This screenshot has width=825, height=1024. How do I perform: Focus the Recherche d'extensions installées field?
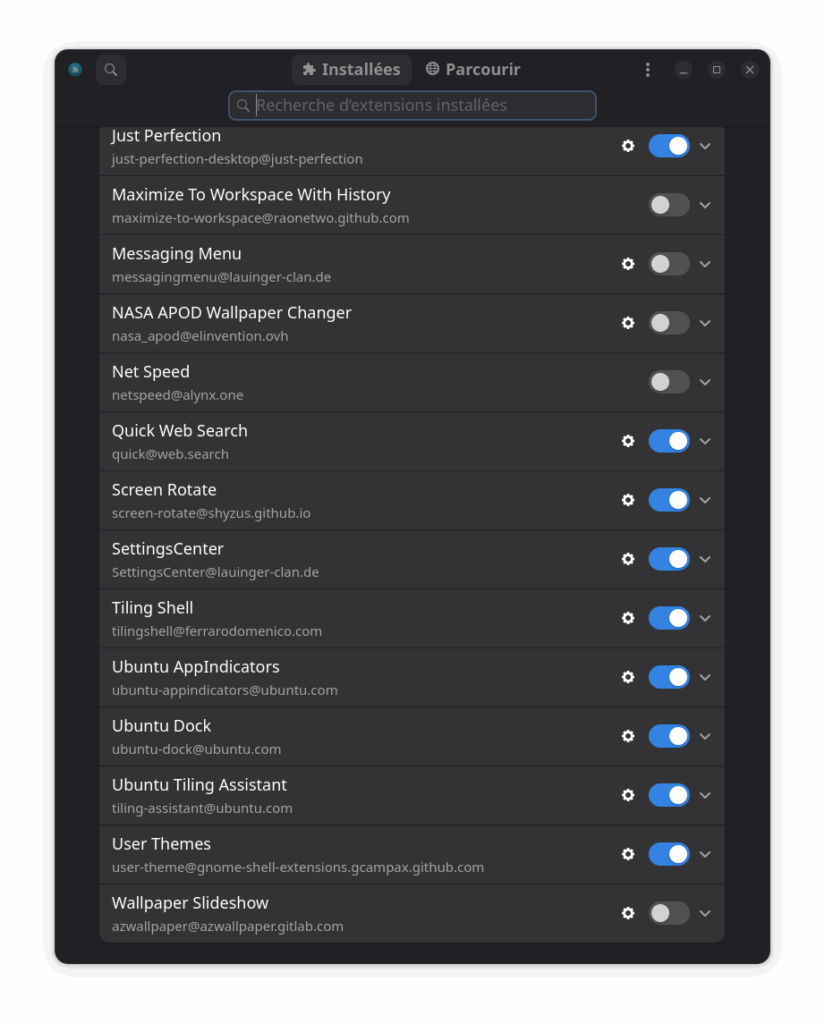(x=412, y=105)
